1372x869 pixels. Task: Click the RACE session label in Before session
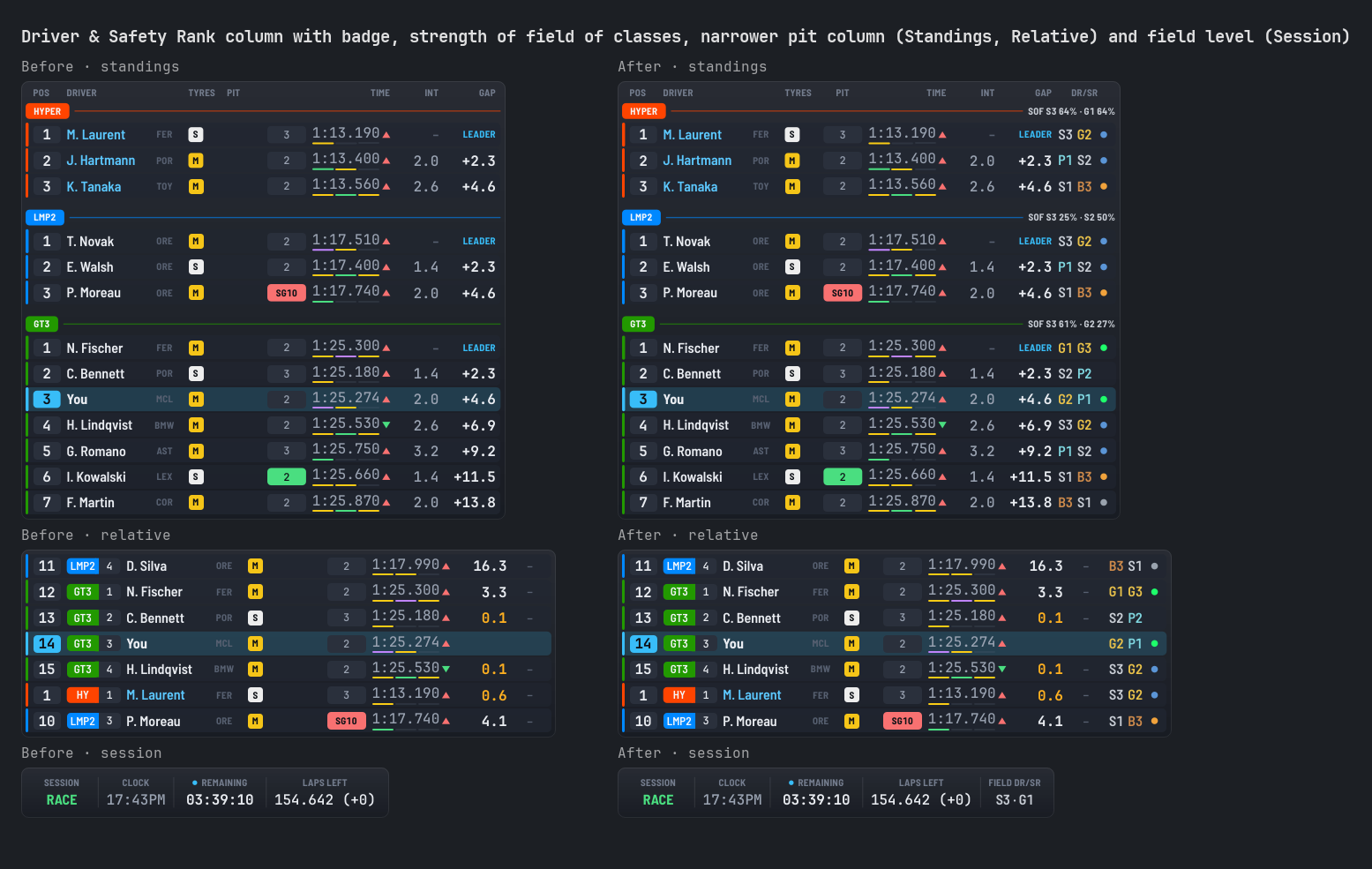click(x=62, y=800)
